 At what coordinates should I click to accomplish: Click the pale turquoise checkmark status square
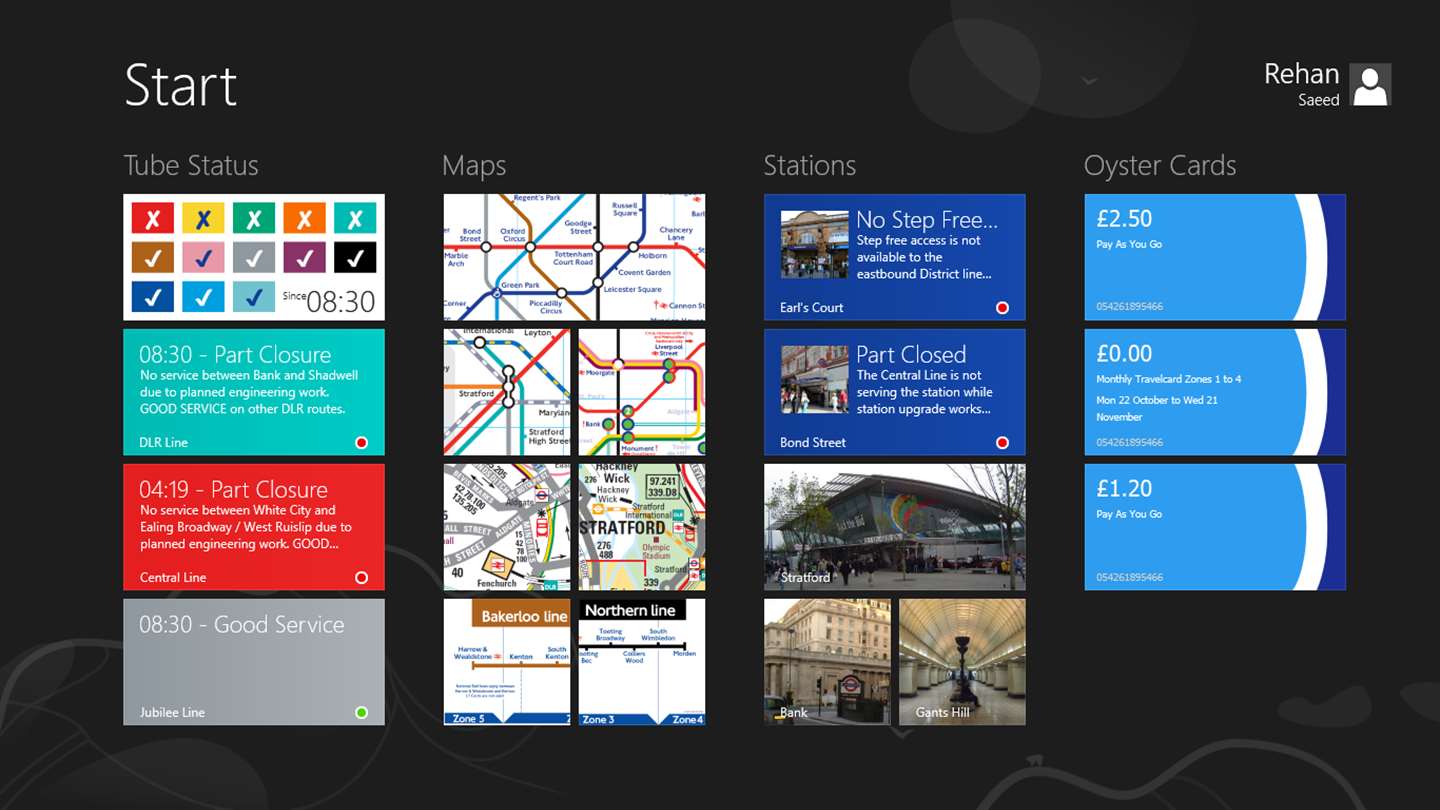(254, 296)
